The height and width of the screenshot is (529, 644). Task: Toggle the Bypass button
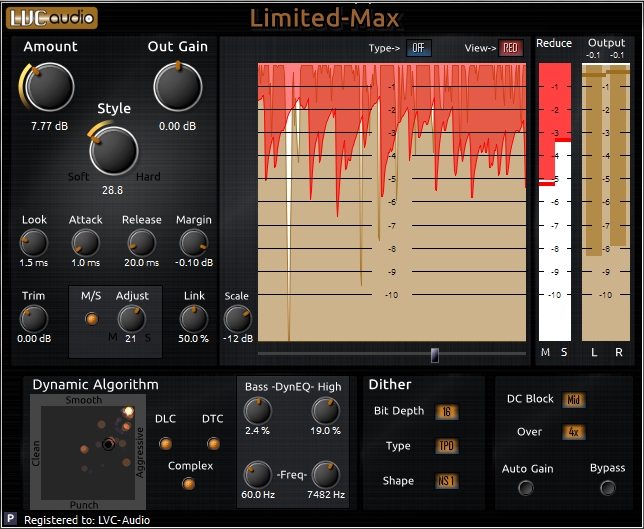tap(607, 488)
